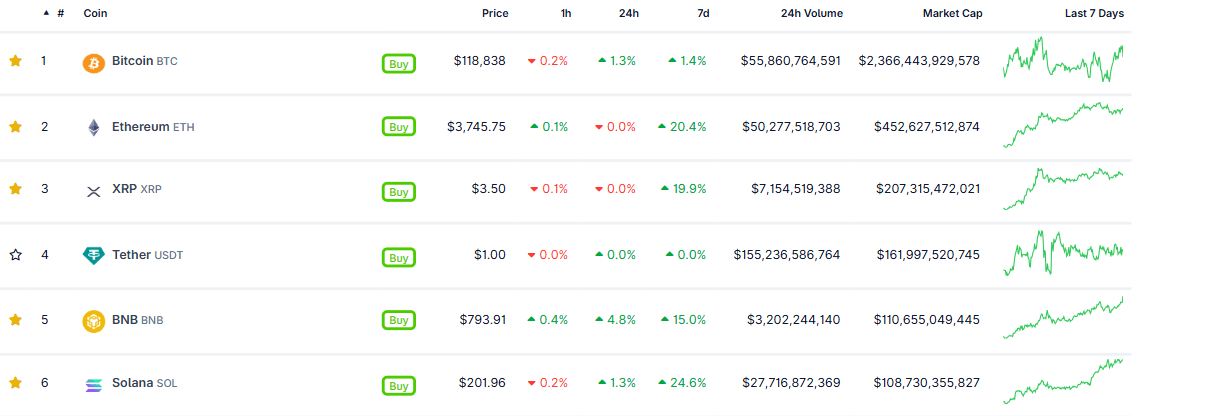Click the Solana logo icon
The height and width of the screenshot is (416, 1227).
click(x=93, y=384)
